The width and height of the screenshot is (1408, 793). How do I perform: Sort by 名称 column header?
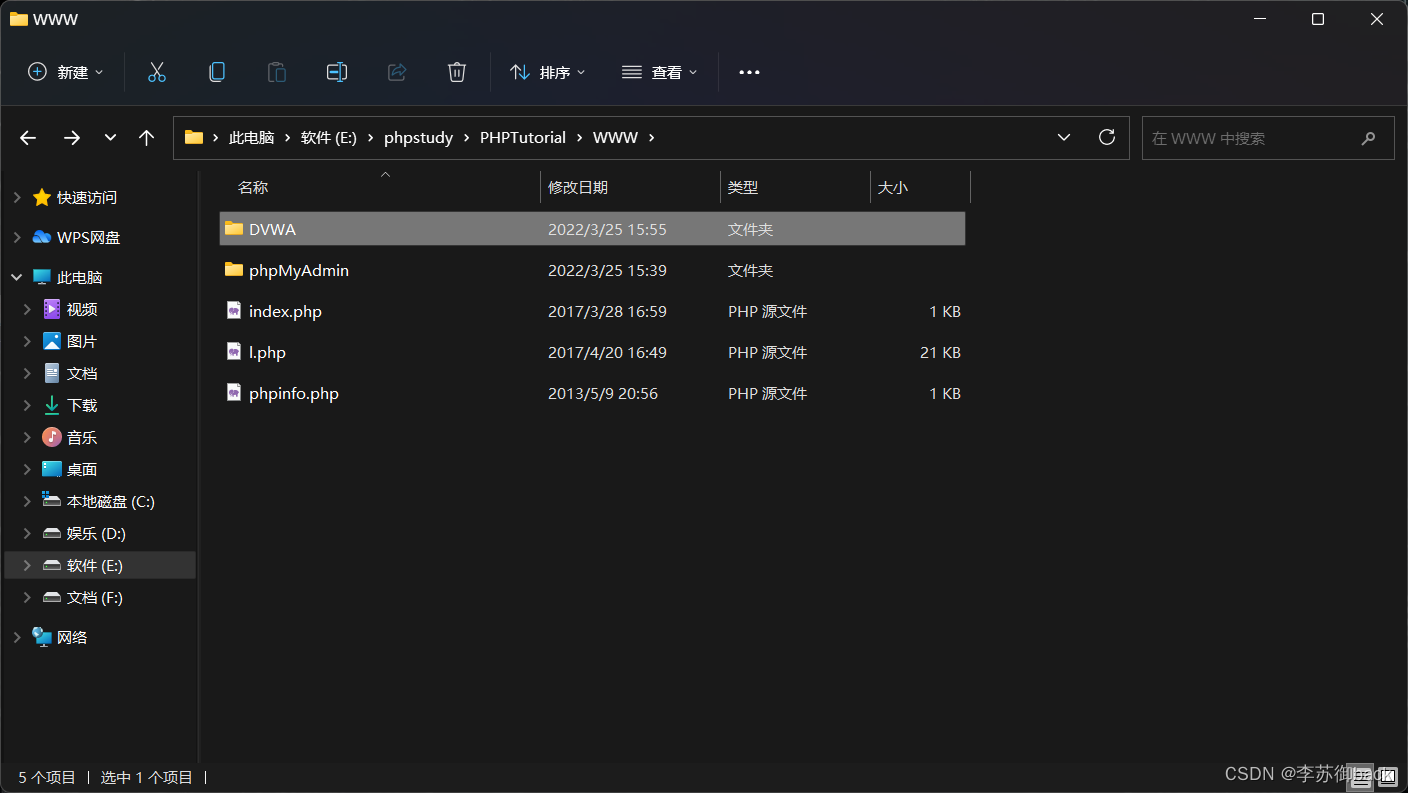[253, 187]
